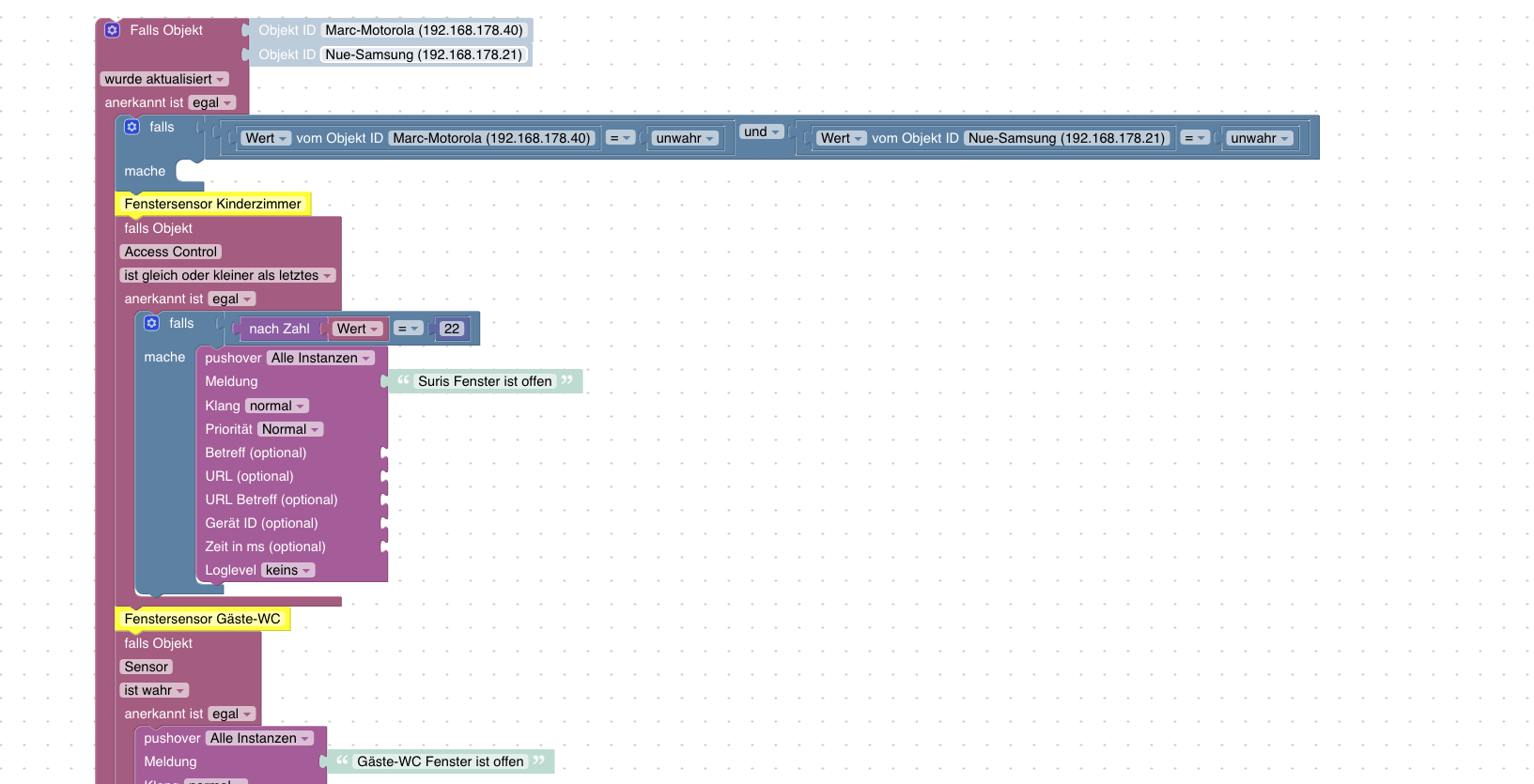The image size is (1534, 784).
Task: Click the "Meldung" label beside Gäste-WC Fenster ist offen
Action: [170, 761]
